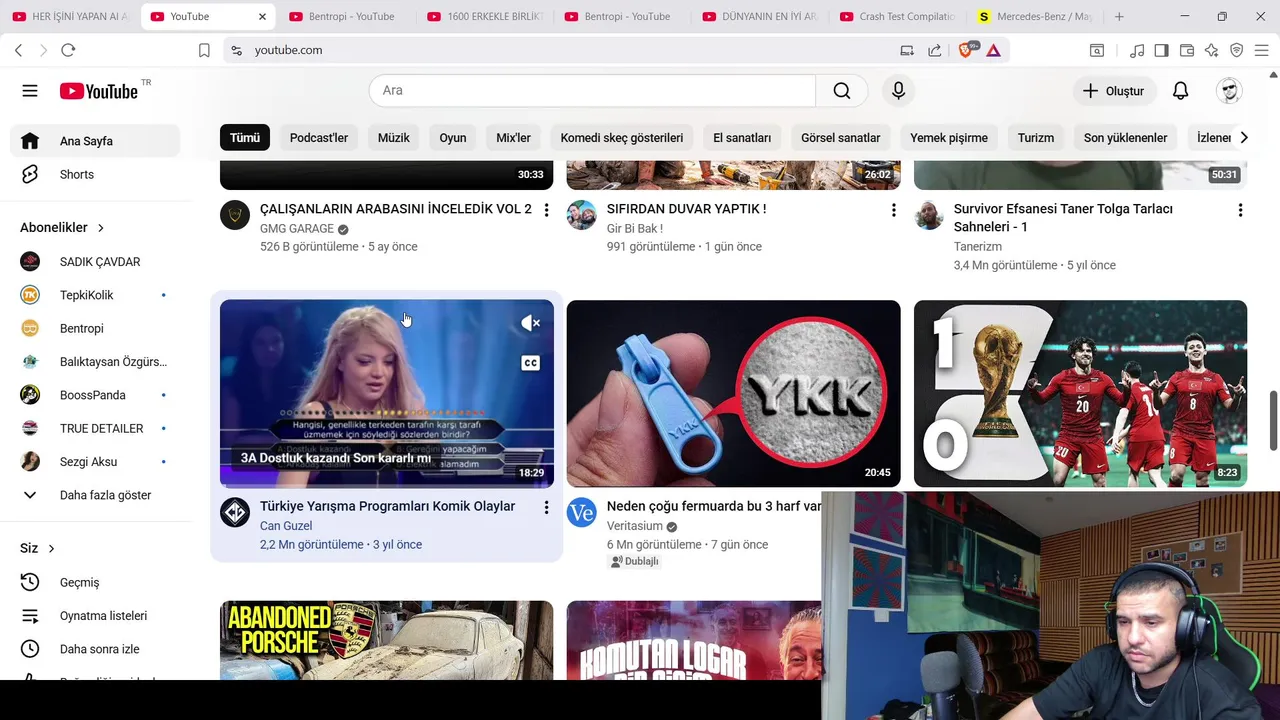Select the Turizm chip

coord(1036,138)
